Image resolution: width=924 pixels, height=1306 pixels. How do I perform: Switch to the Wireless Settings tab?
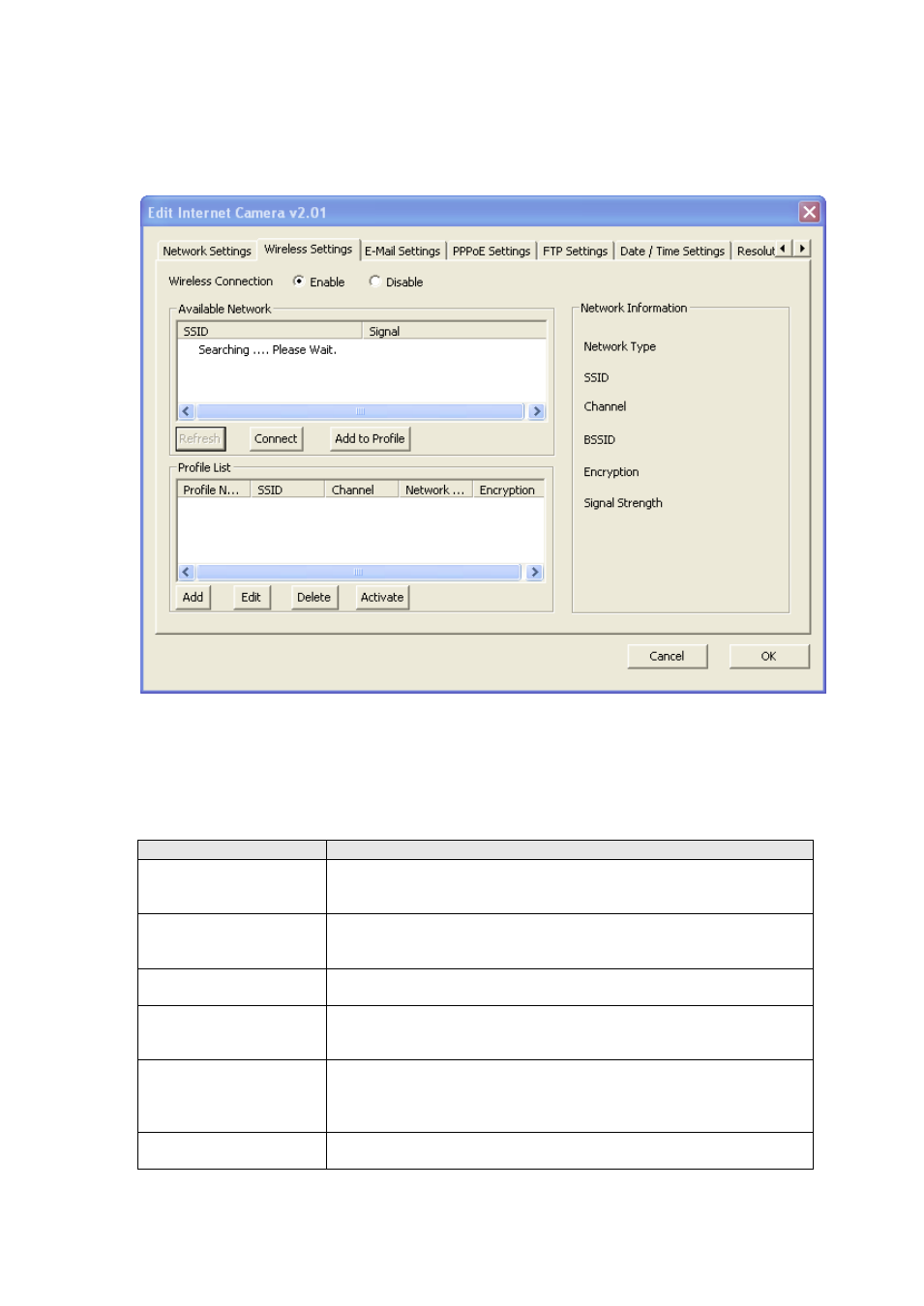click(x=309, y=249)
